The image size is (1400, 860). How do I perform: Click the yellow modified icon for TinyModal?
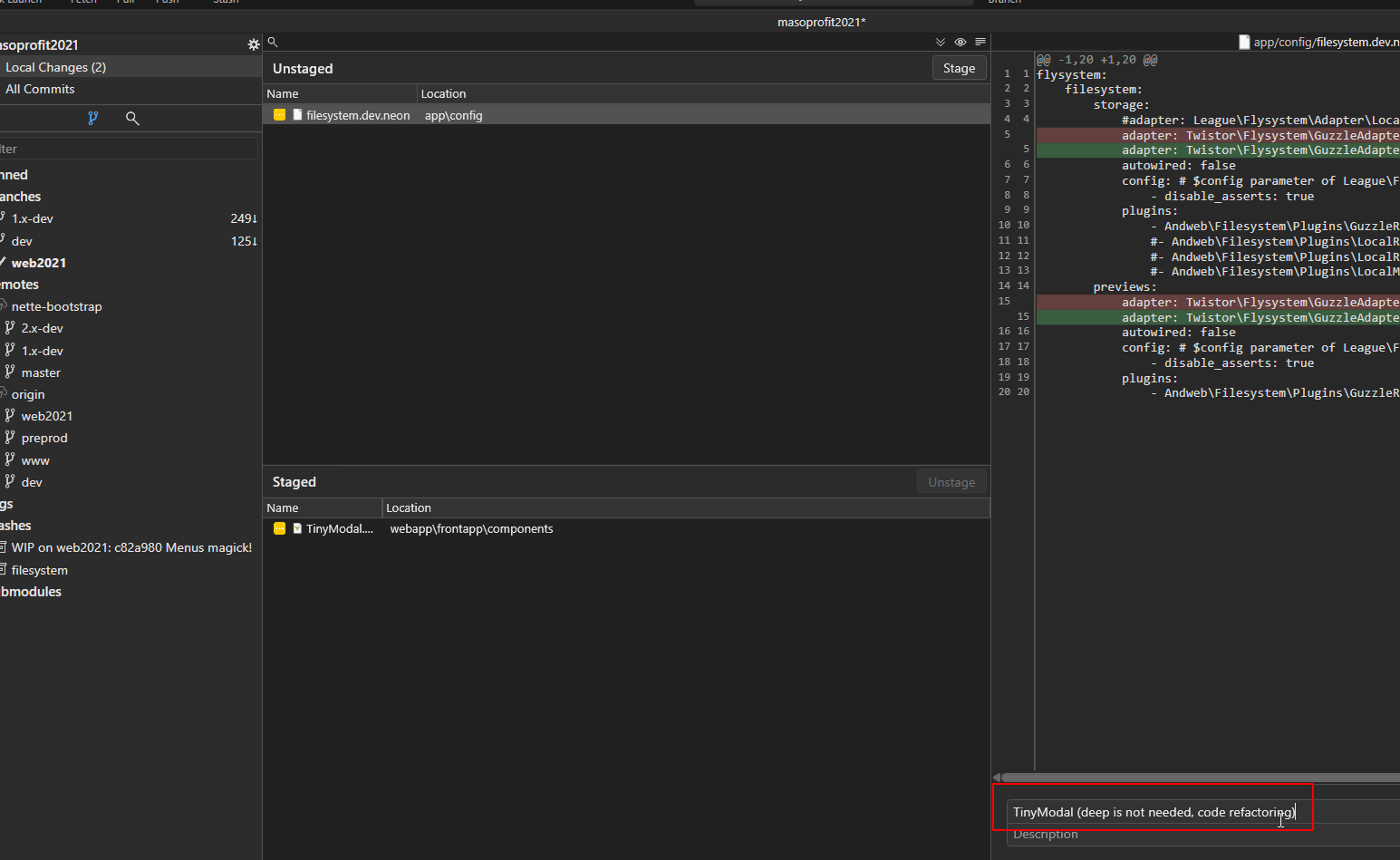coord(280,528)
